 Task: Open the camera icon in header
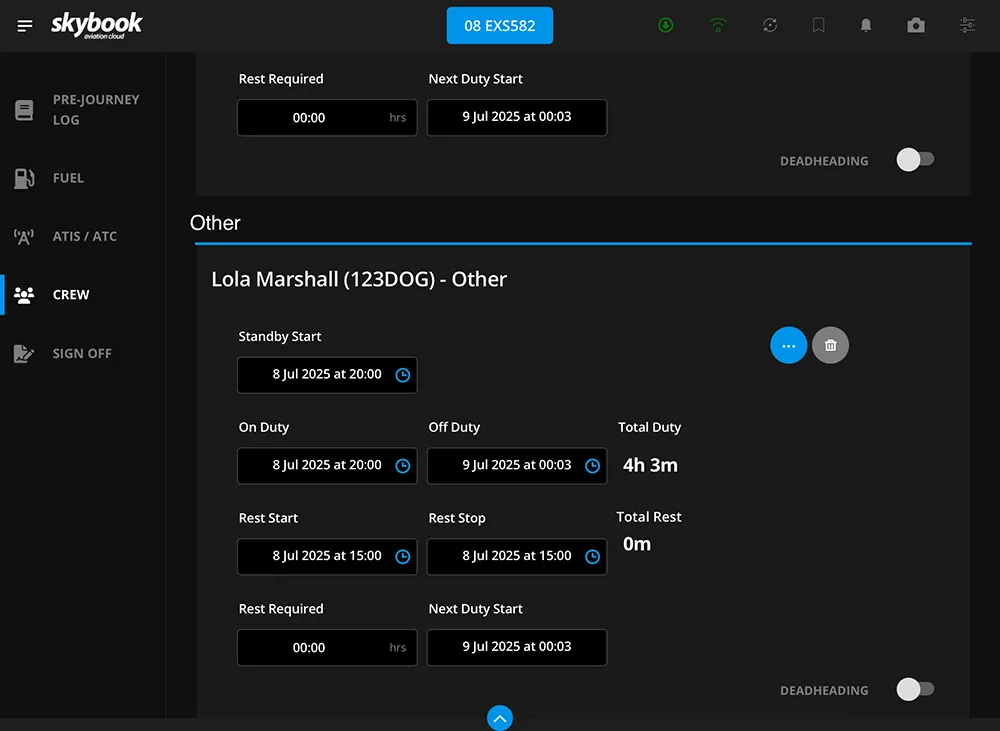(x=916, y=25)
